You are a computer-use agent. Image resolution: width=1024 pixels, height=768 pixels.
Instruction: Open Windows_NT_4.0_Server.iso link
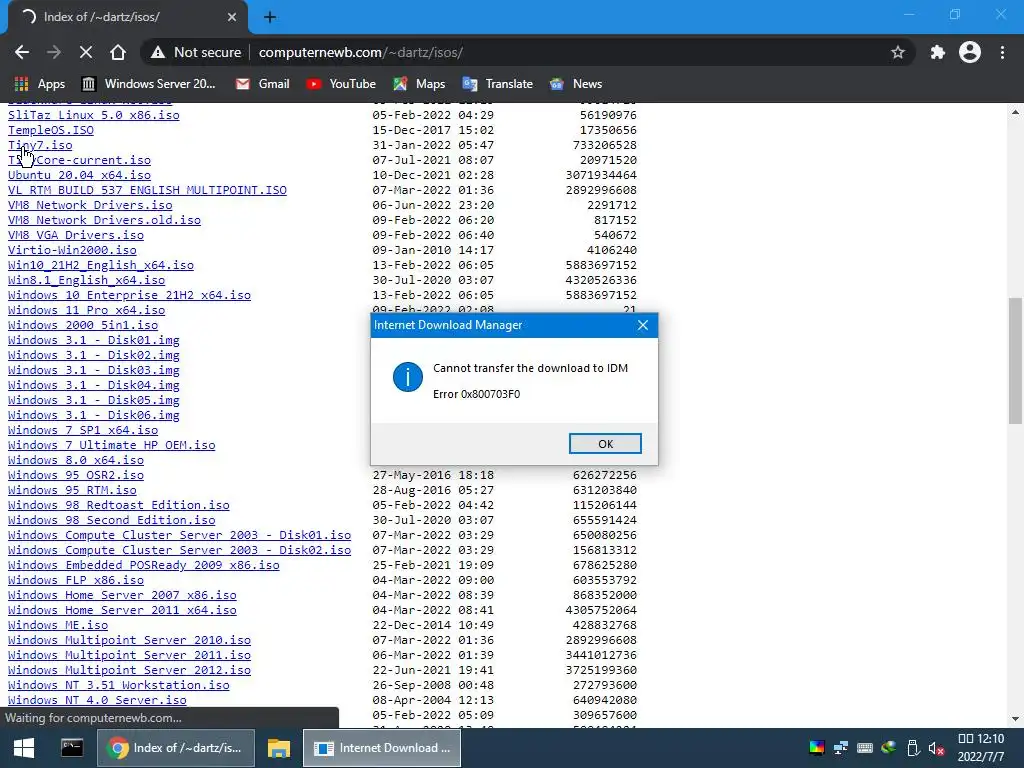(97, 701)
